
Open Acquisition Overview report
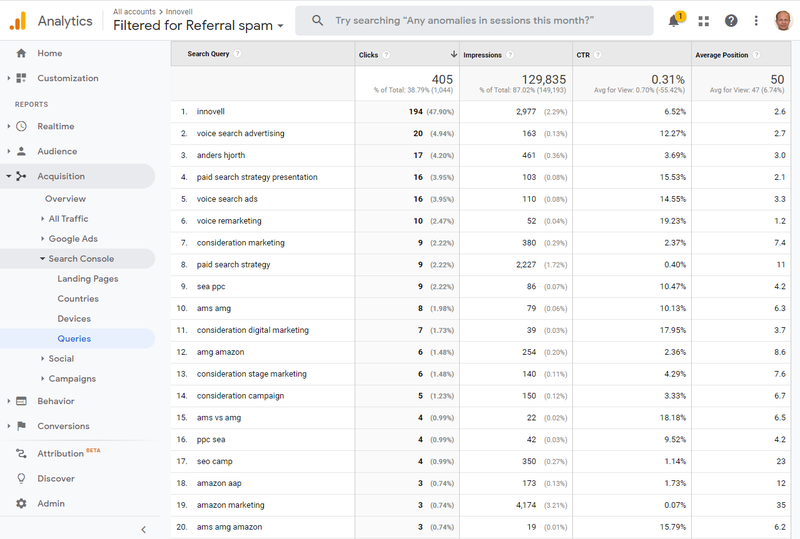click(x=65, y=199)
